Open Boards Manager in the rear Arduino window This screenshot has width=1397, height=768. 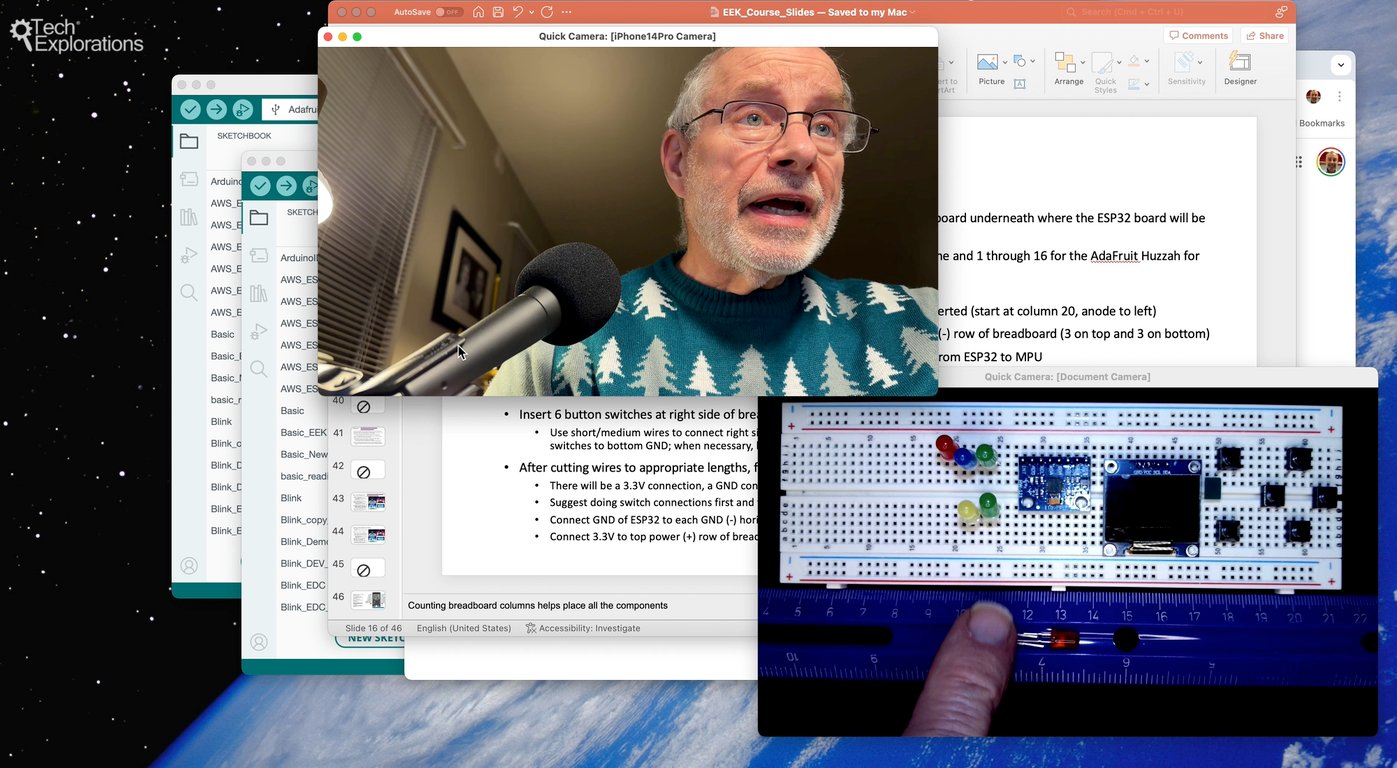(189, 179)
